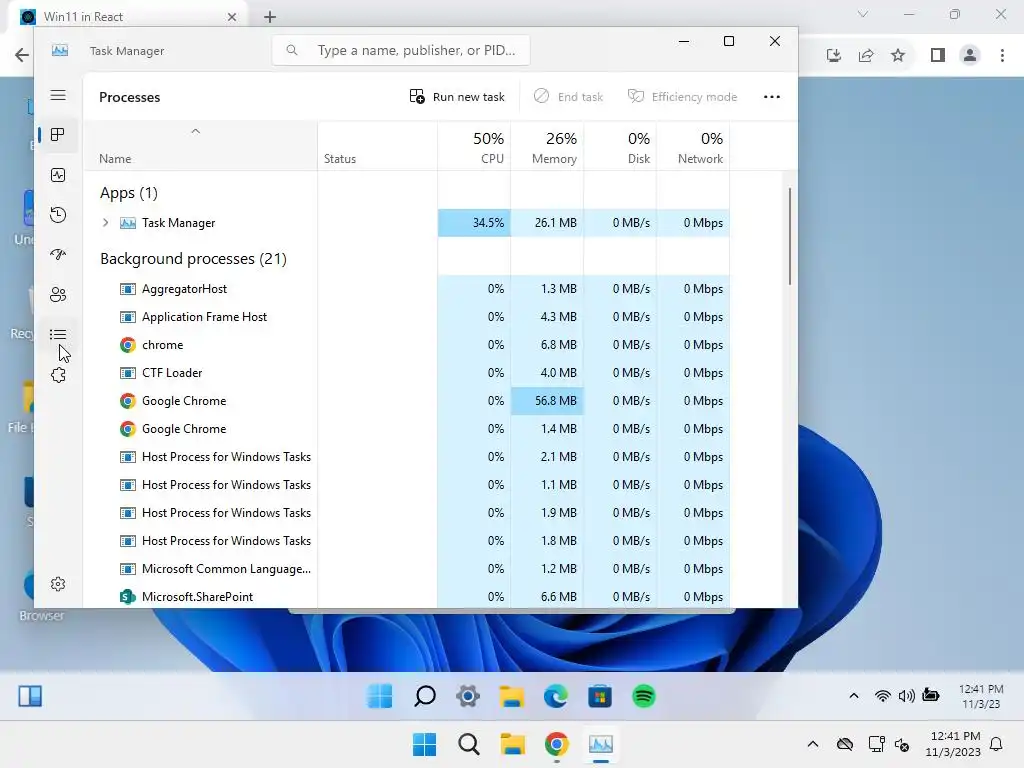Open the inner taskbar Settings gear

[468, 696]
